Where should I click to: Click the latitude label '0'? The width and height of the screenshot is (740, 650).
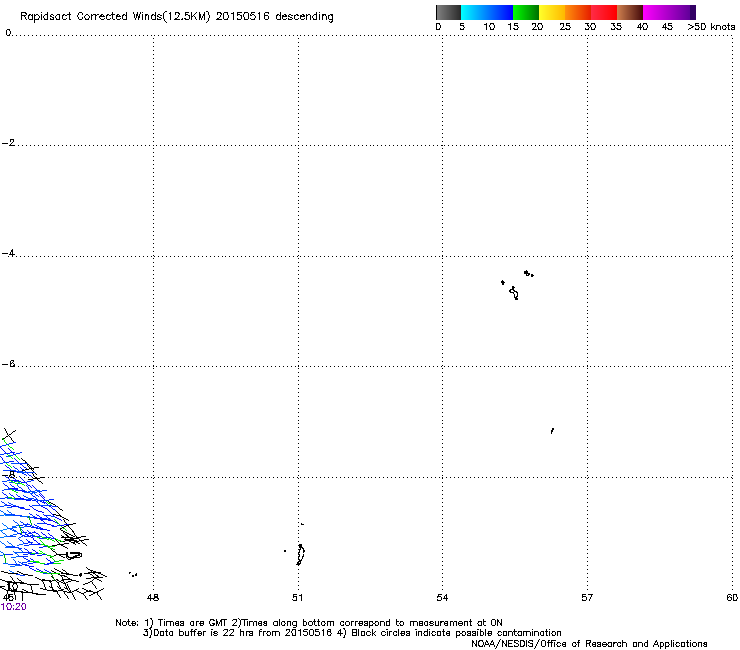[8, 33]
